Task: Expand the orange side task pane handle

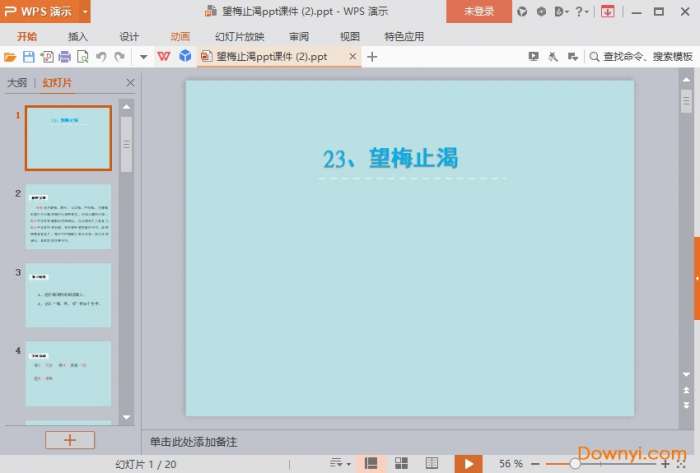Action: 697,278
